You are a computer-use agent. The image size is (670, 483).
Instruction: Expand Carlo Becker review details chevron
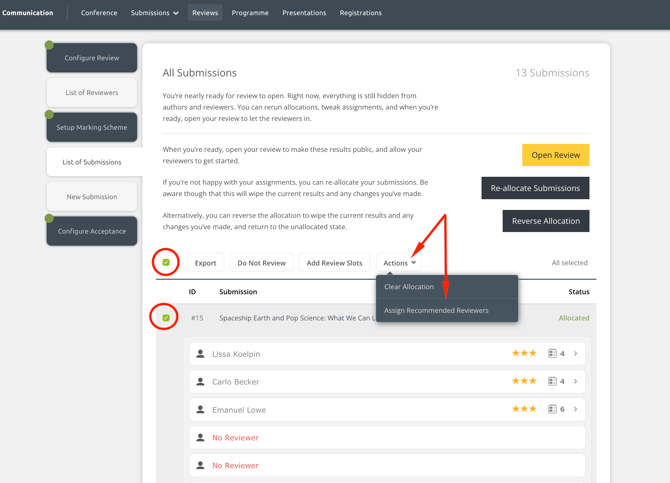coord(576,382)
